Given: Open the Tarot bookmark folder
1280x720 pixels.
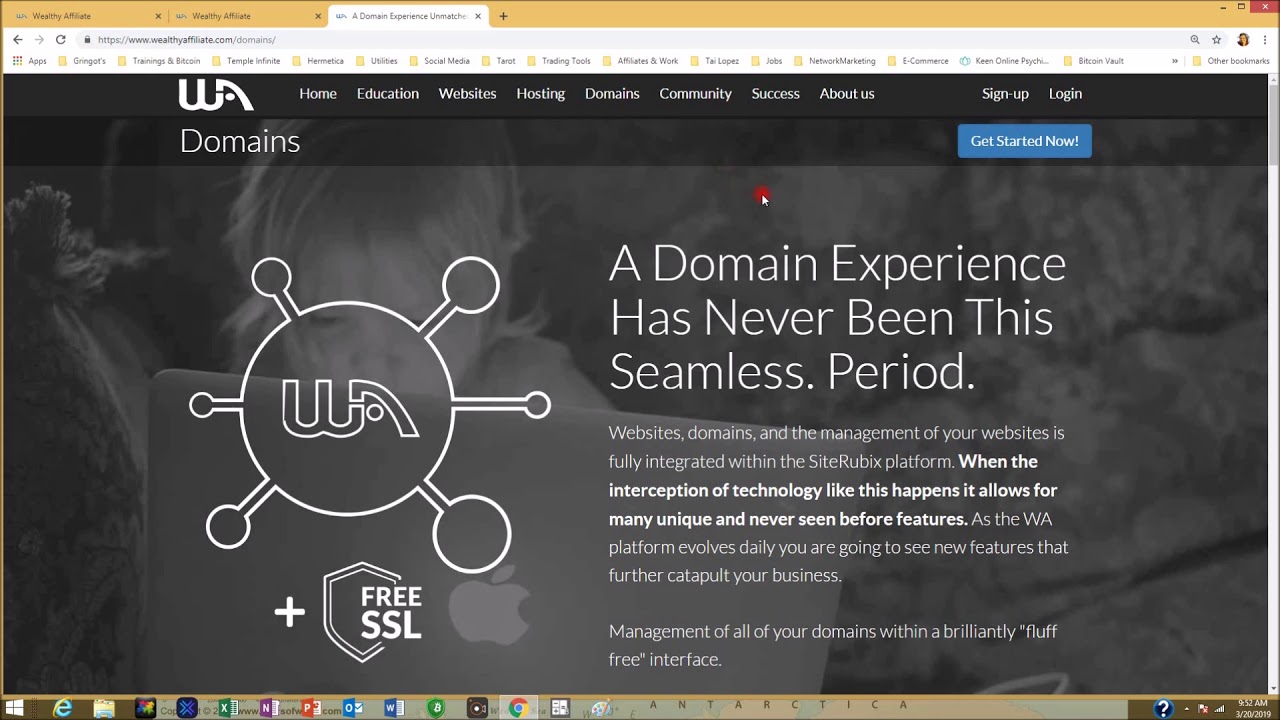Looking at the screenshot, I should [x=498, y=61].
